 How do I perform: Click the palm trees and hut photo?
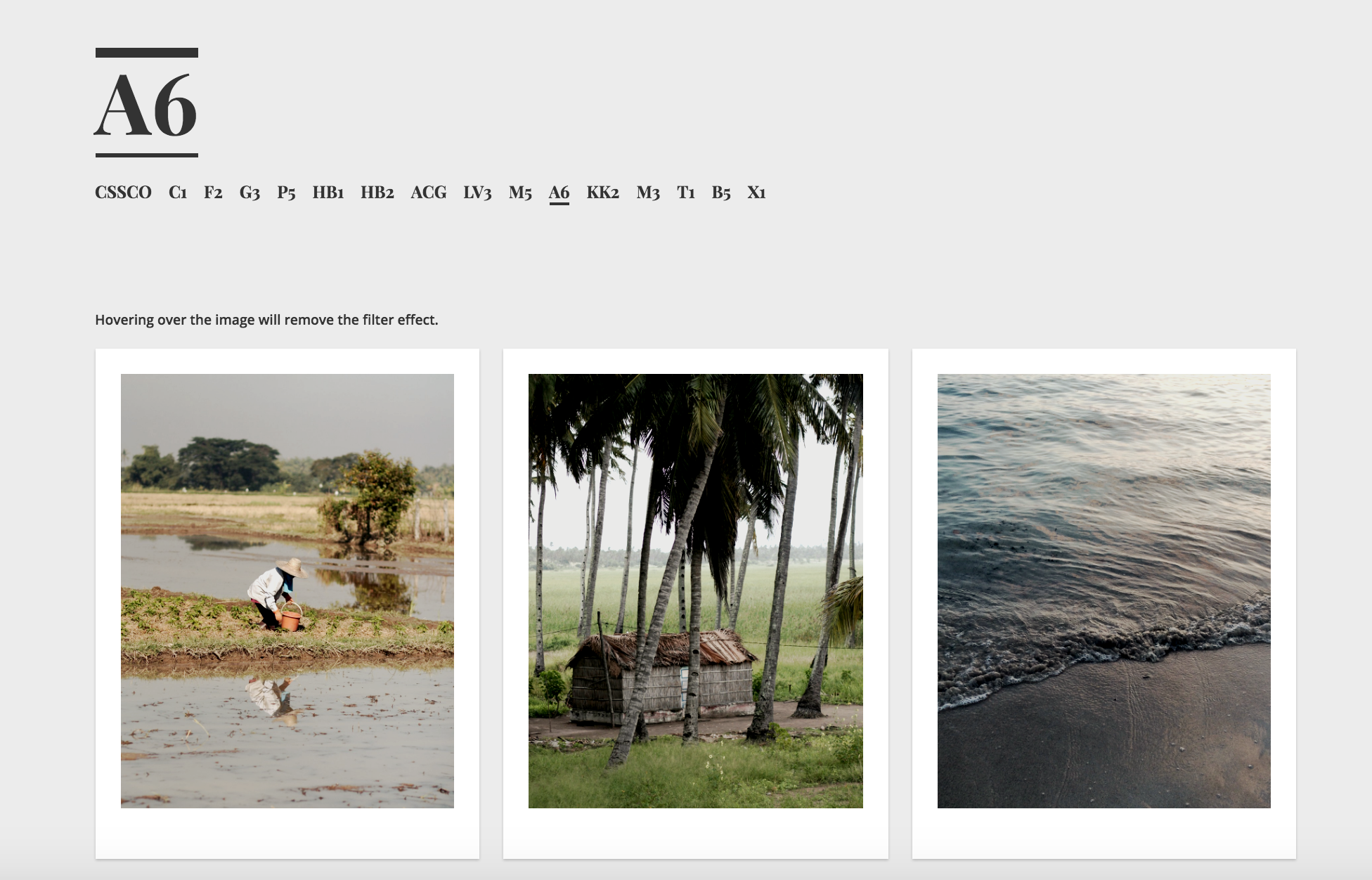(x=696, y=591)
